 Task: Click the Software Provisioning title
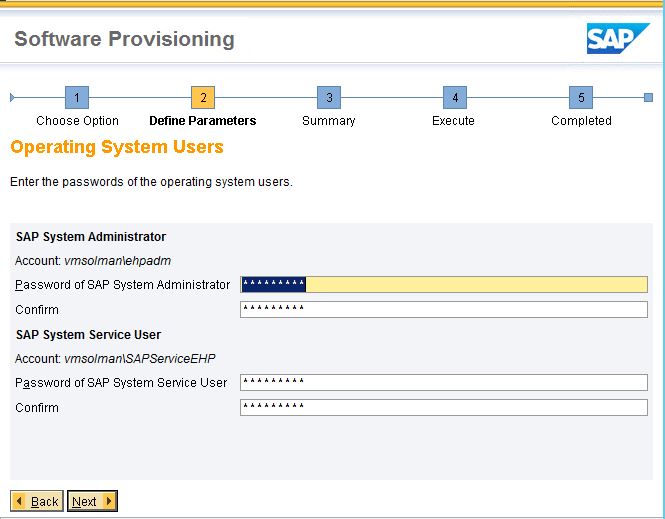click(124, 39)
